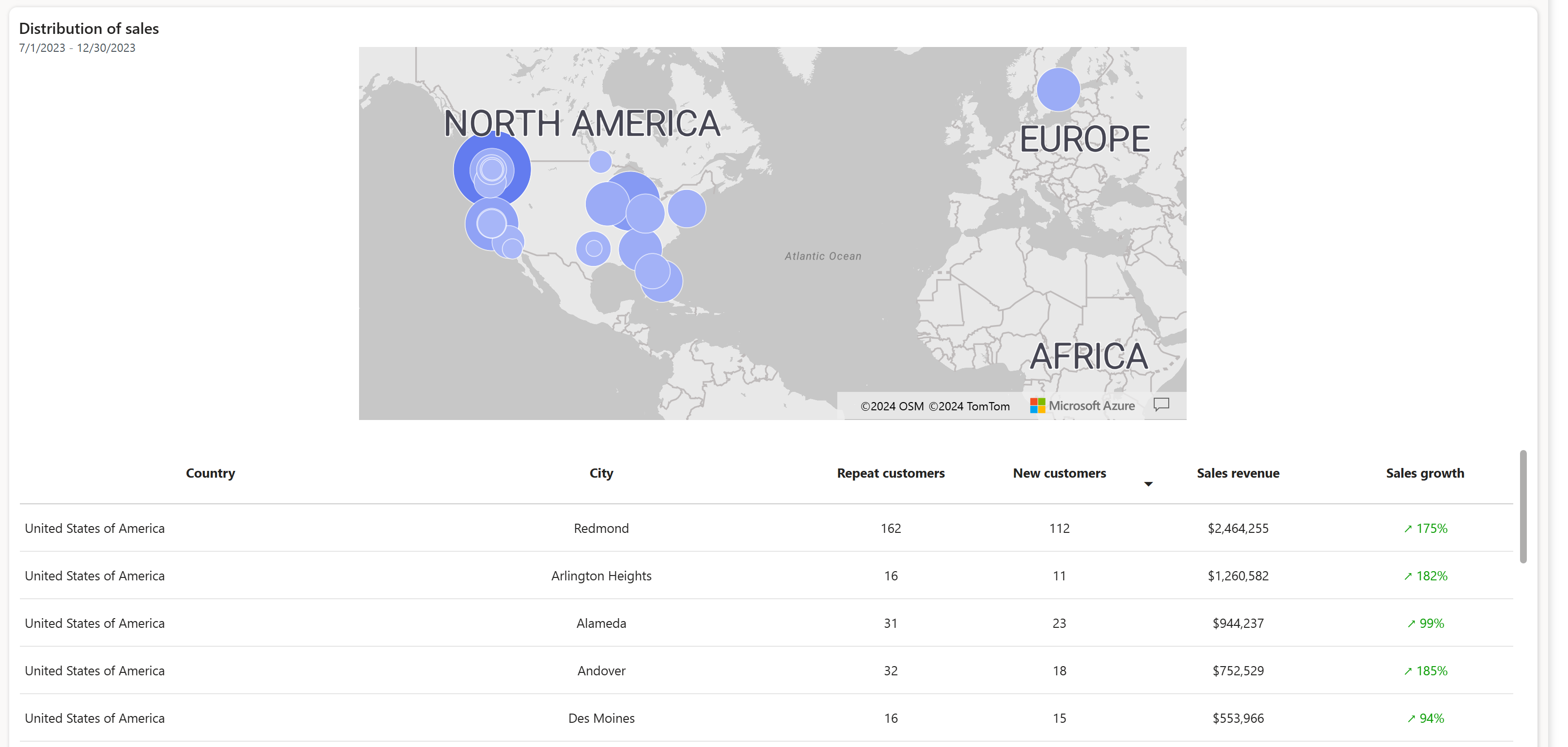Select the Europe sales bubble on map
The width and height of the screenshot is (1568, 747).
coord(1058,90)
